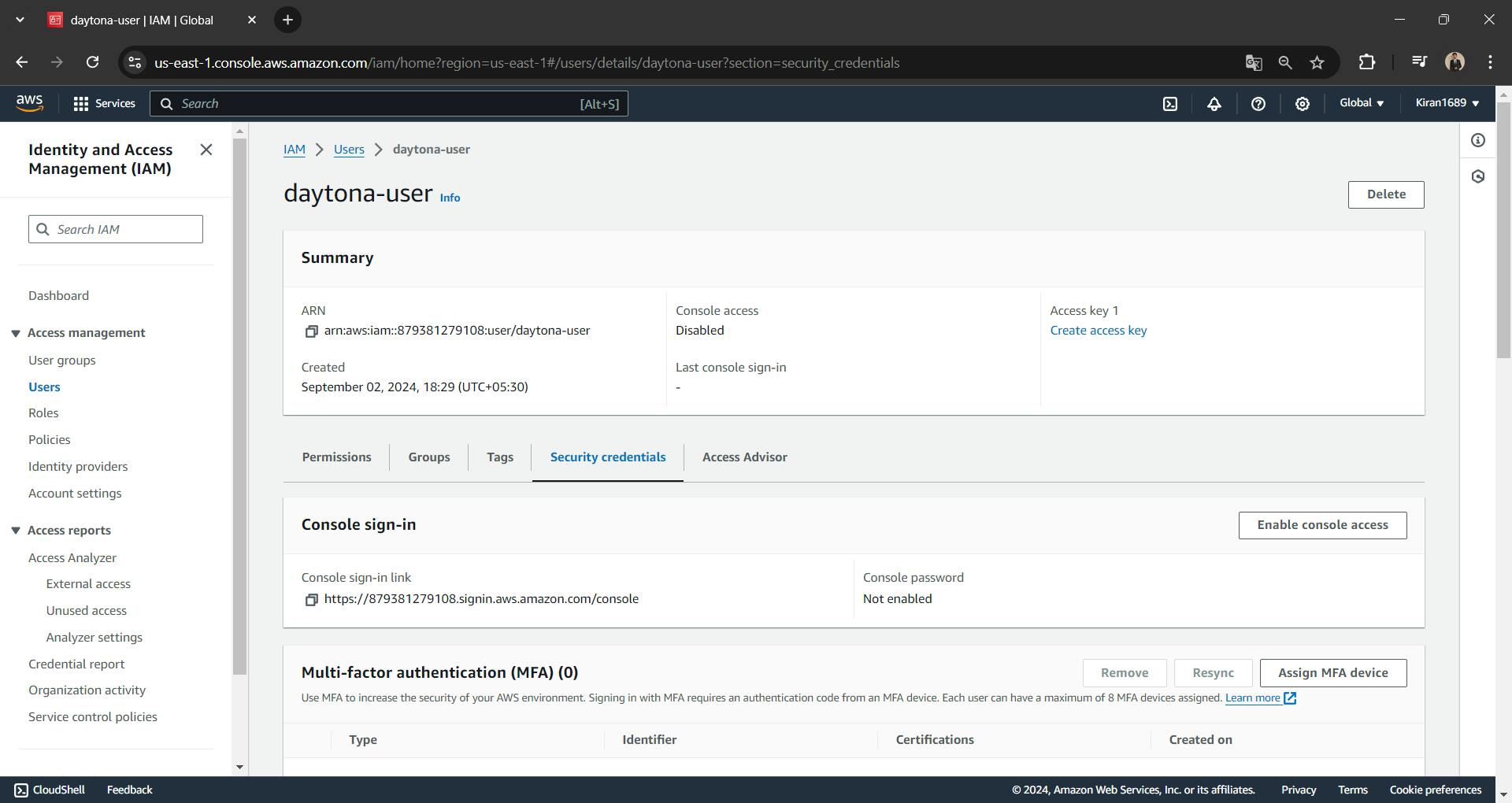Viewport: 1512px width, 803px height.
Task: Open Account settings in sidebar
Action: click(x=75, y=494)
